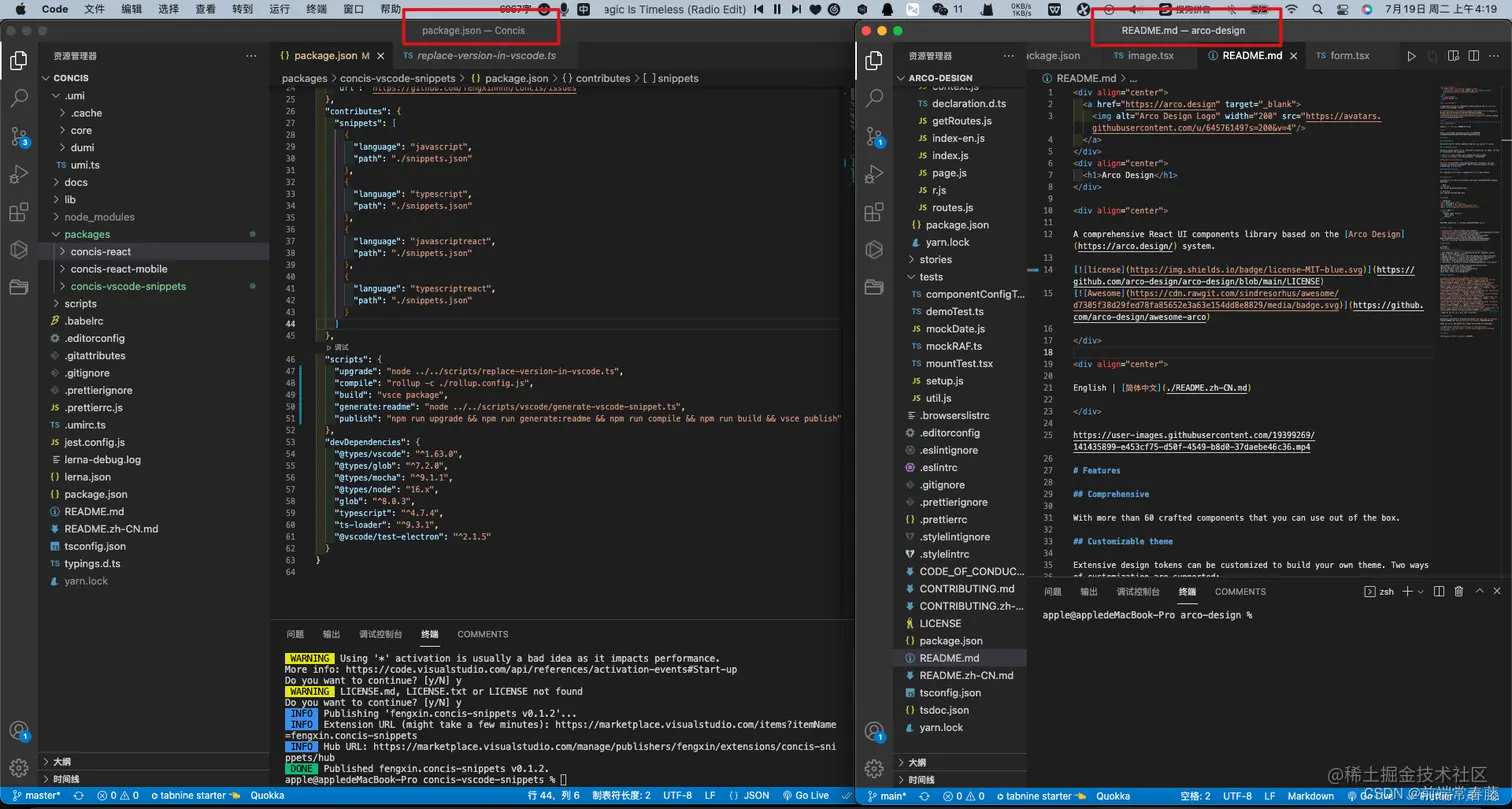The height and width of the screenshot is (809, 1512).
Task: Open Run and Debug view in Concis window
Action: [18, 174]
